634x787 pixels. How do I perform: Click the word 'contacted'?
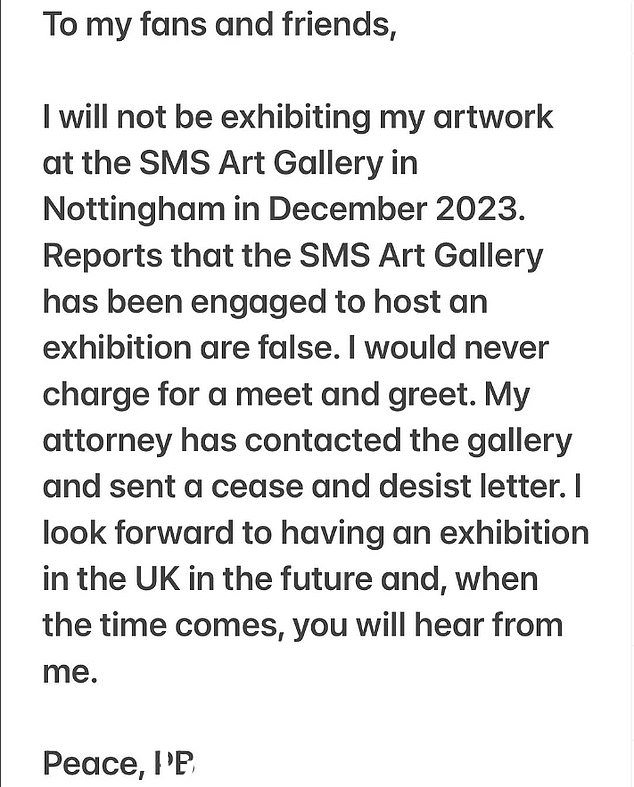323,440
